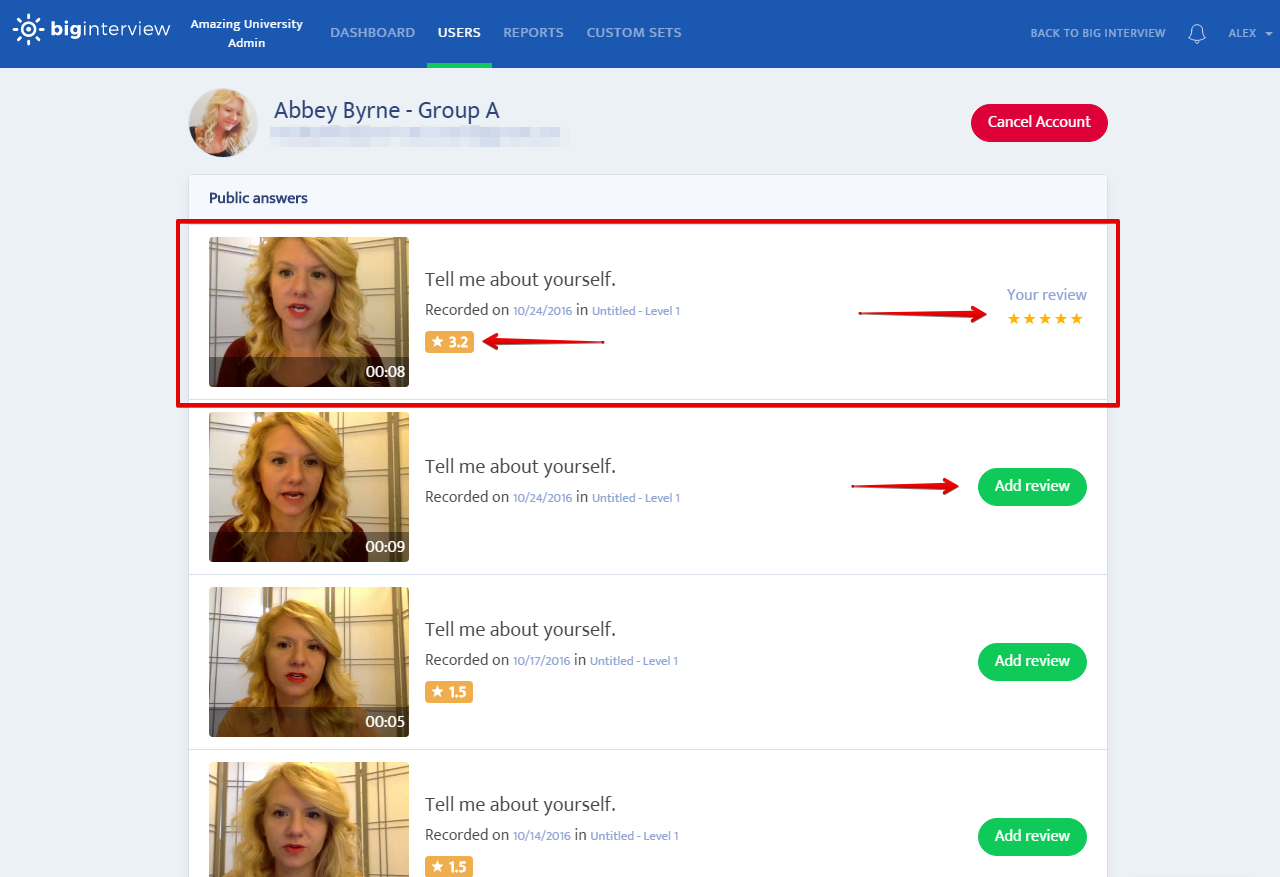Open the 10/14/2016 video thumbnail
This screenshot has height=877, width=1280.
pos(309,819)
